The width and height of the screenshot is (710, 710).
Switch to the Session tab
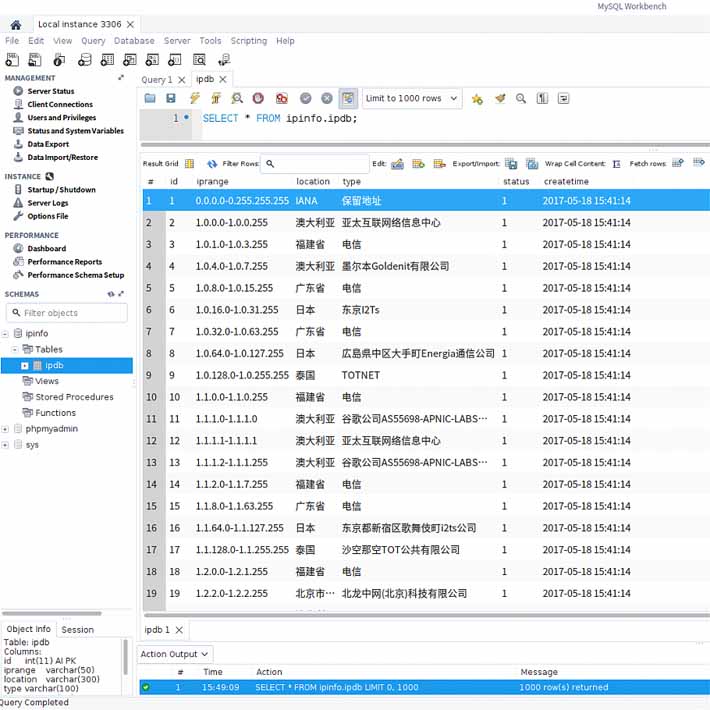click(77, 629)
